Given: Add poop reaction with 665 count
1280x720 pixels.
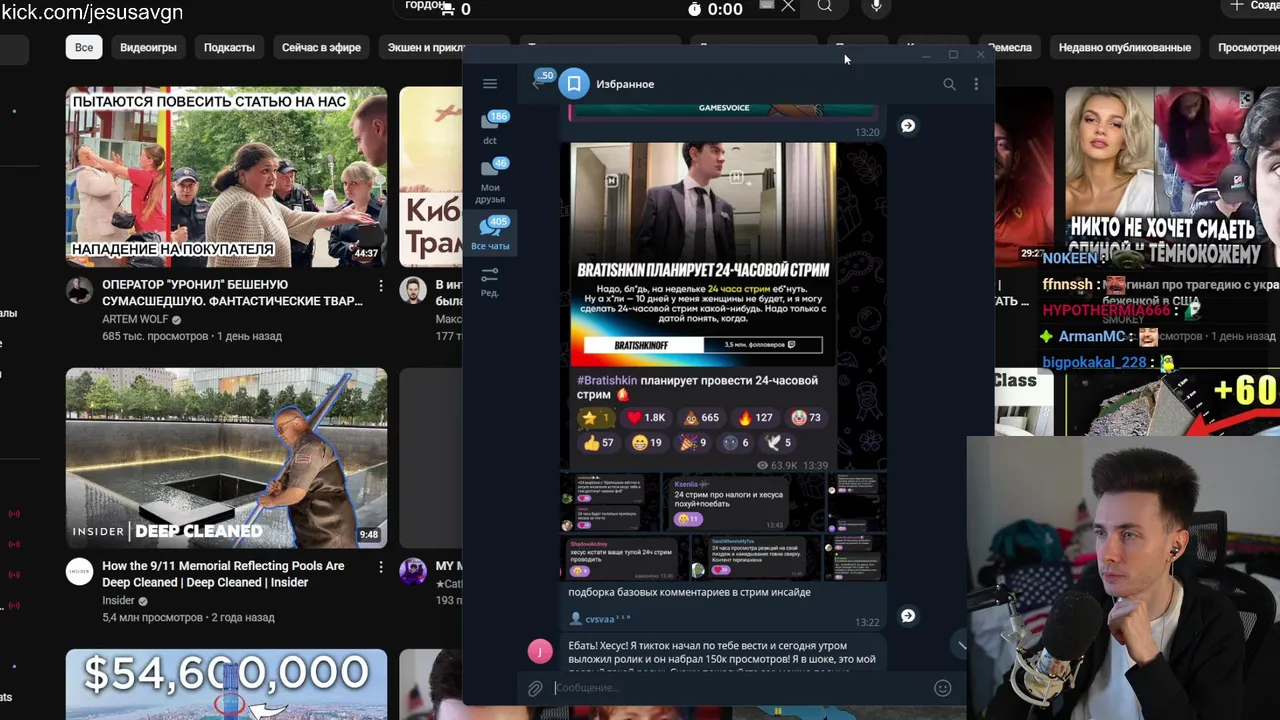Looking at the screenshot, I should tap(701, 418).
